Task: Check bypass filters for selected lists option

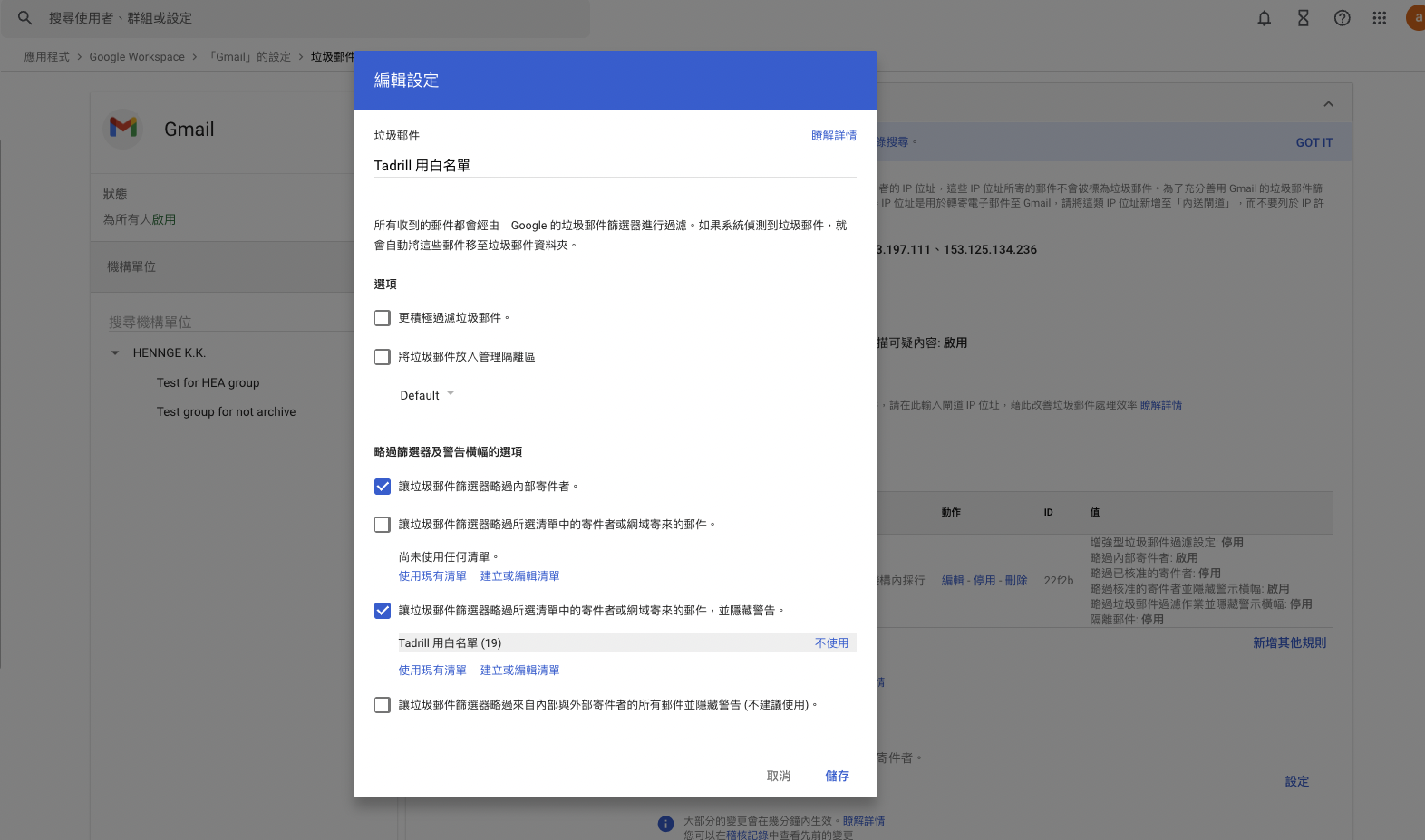Action: coord(383,525)
